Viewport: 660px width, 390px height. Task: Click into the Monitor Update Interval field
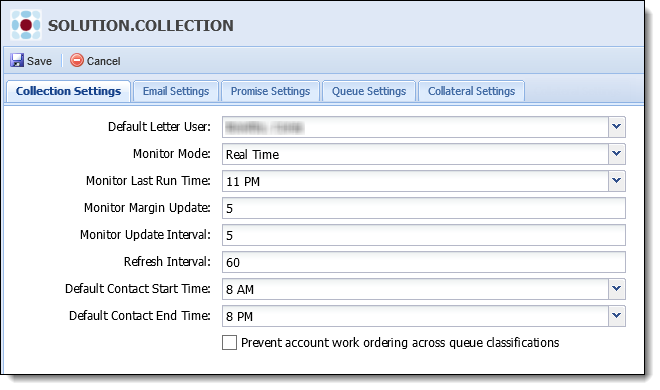(x=424, y=235)
